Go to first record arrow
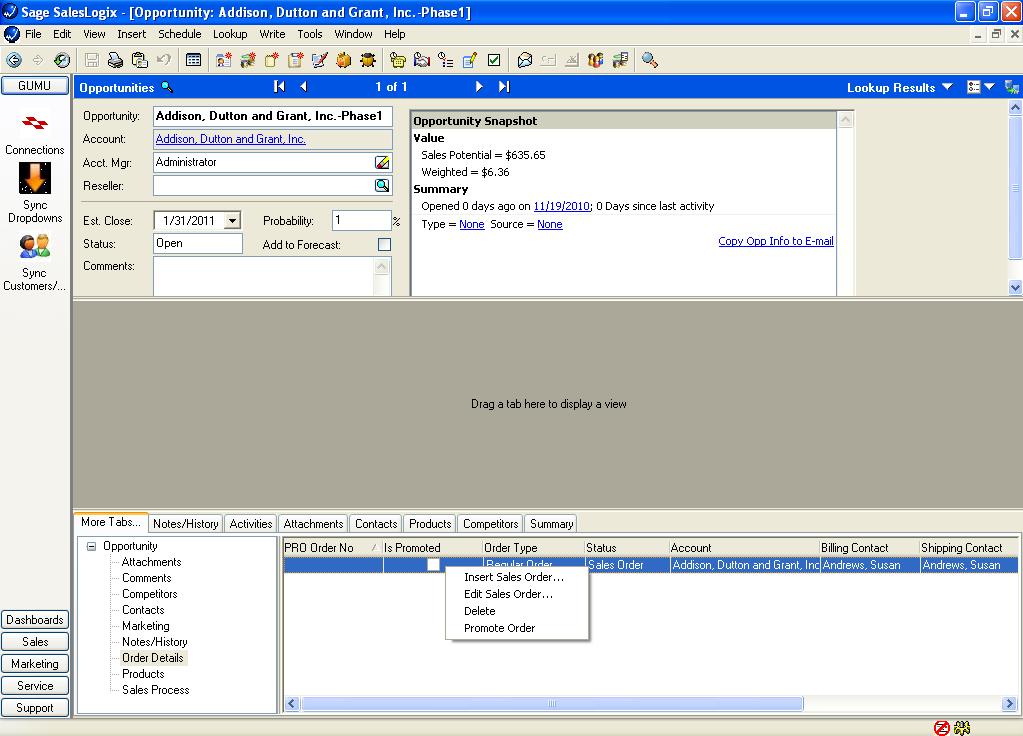Image resolution: width=1023 pixels, height=736 pixels. (279, 86)
